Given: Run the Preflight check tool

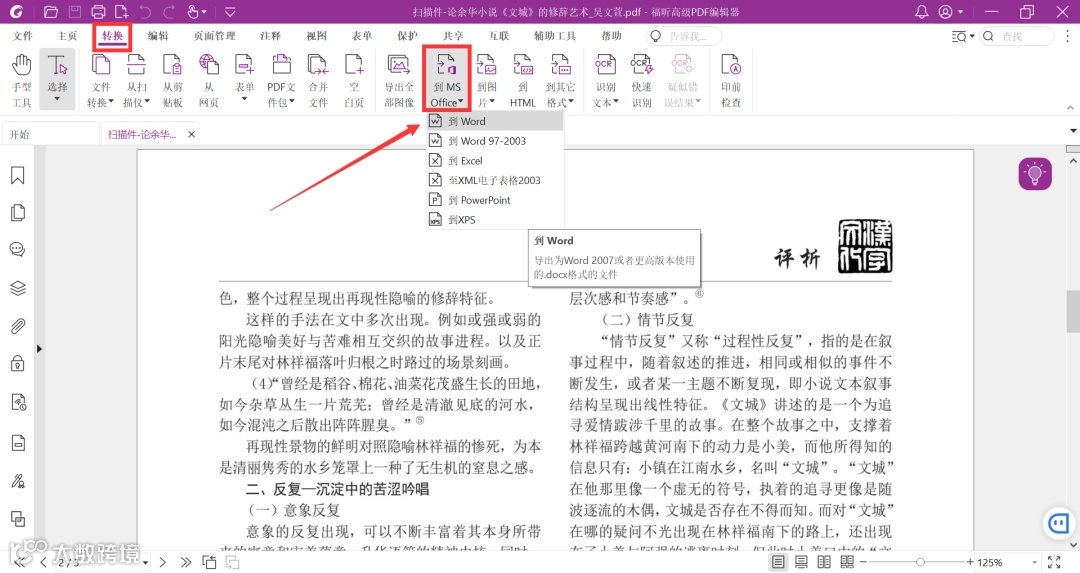Looking at the screenshot, I should tap(731, 80).
